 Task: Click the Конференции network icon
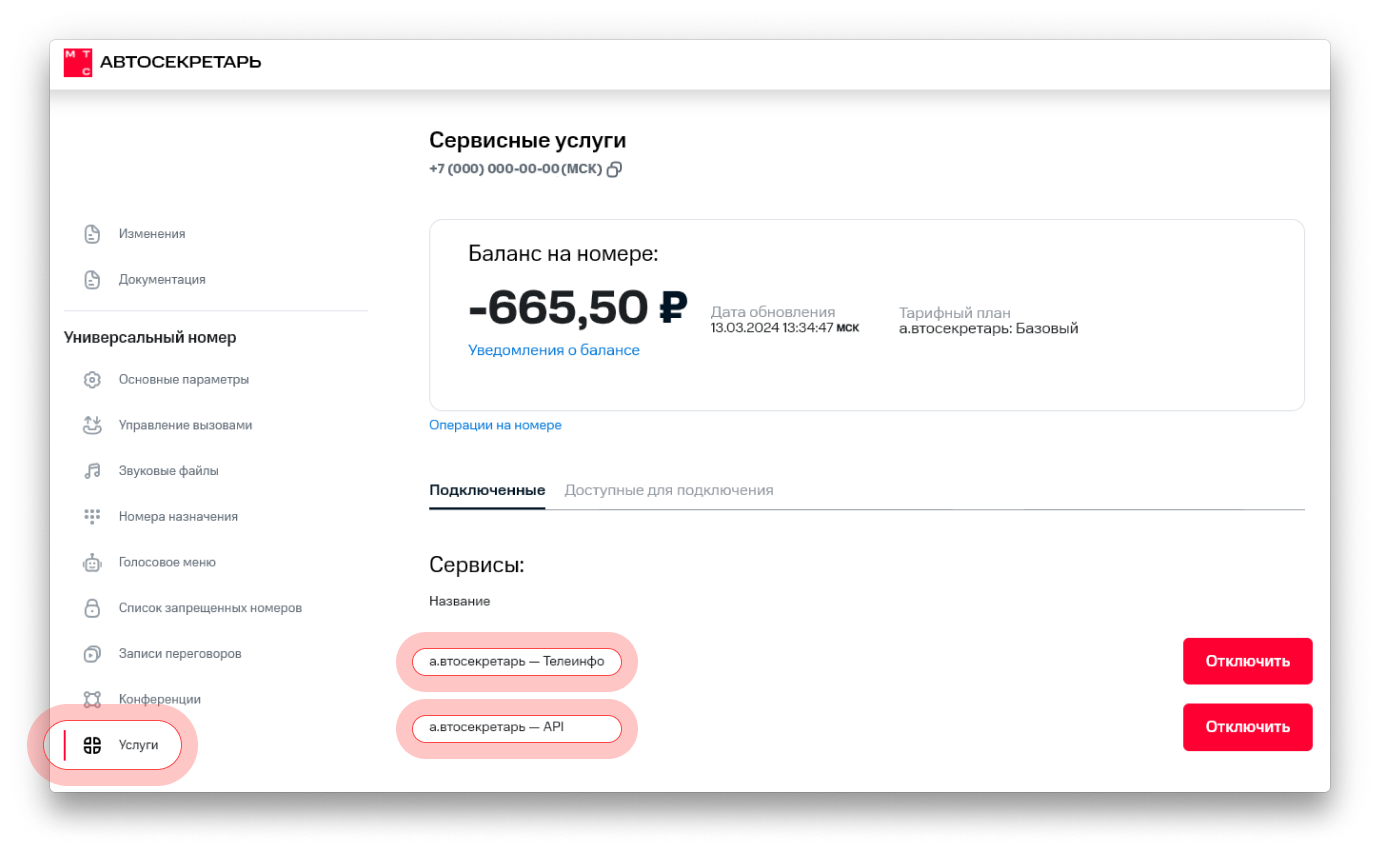tap(92, 699)
